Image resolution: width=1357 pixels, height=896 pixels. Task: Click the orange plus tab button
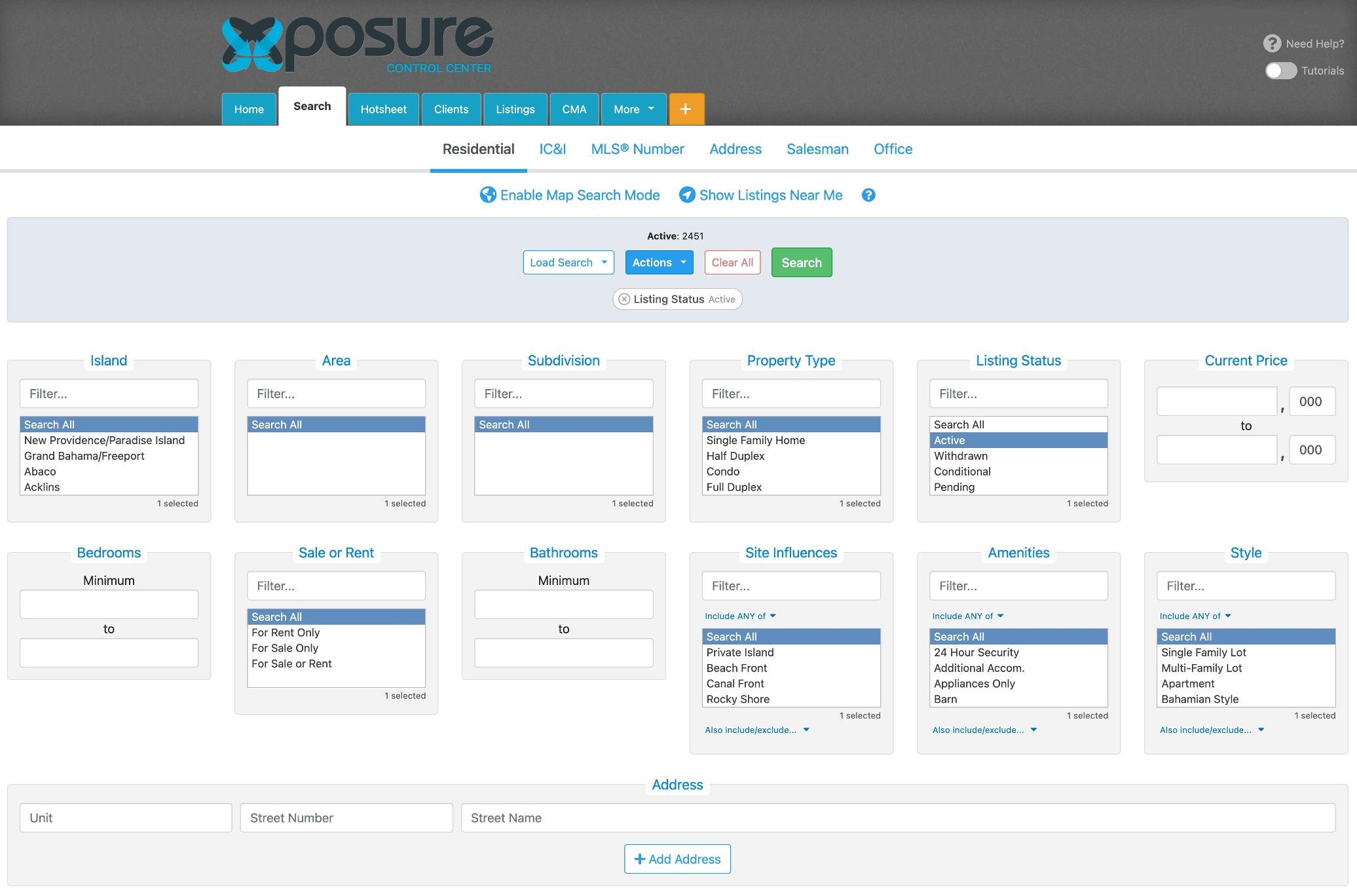click(x=686, y=109)
